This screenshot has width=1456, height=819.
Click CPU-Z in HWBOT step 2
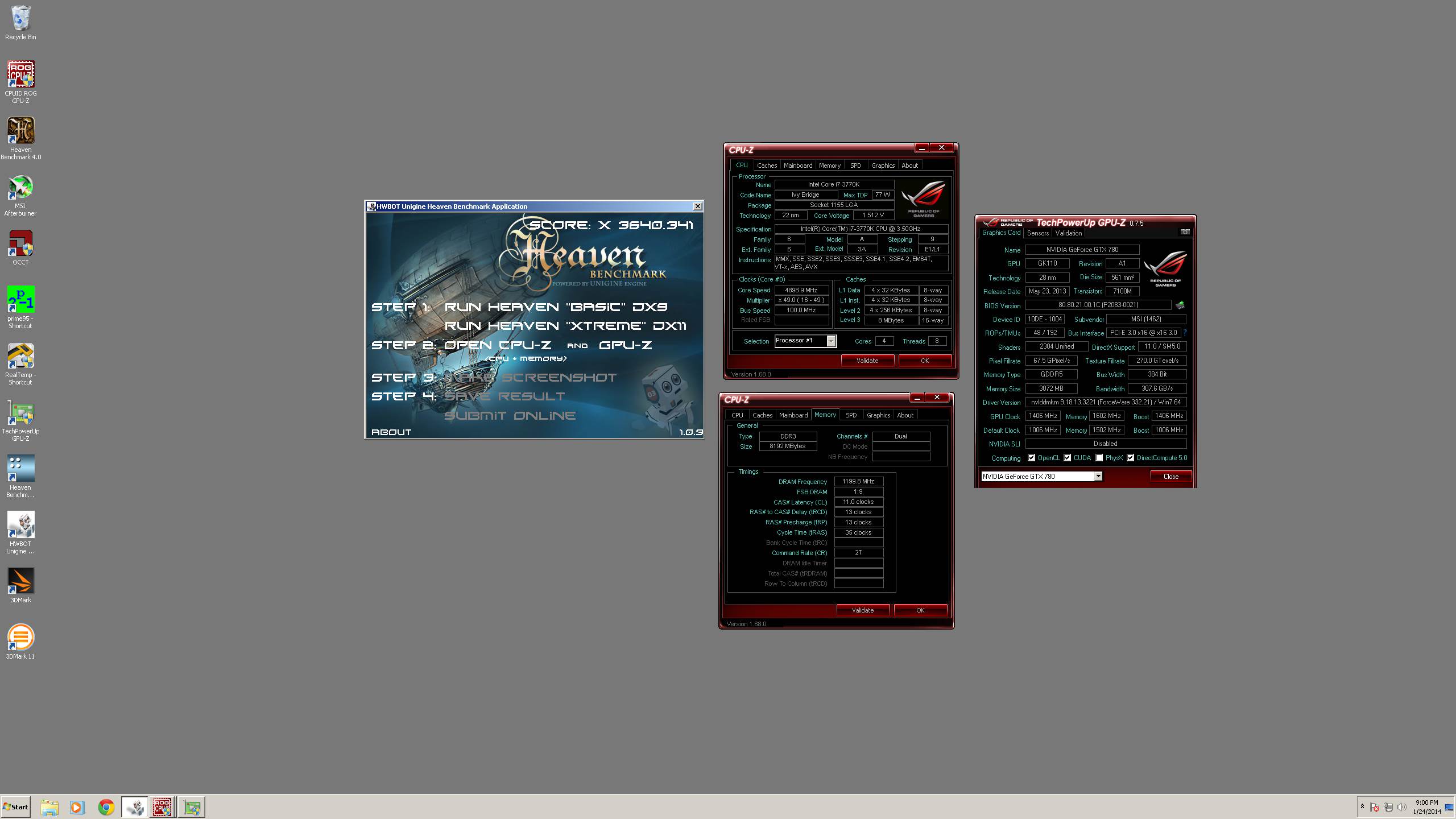(x=525, y=345)
